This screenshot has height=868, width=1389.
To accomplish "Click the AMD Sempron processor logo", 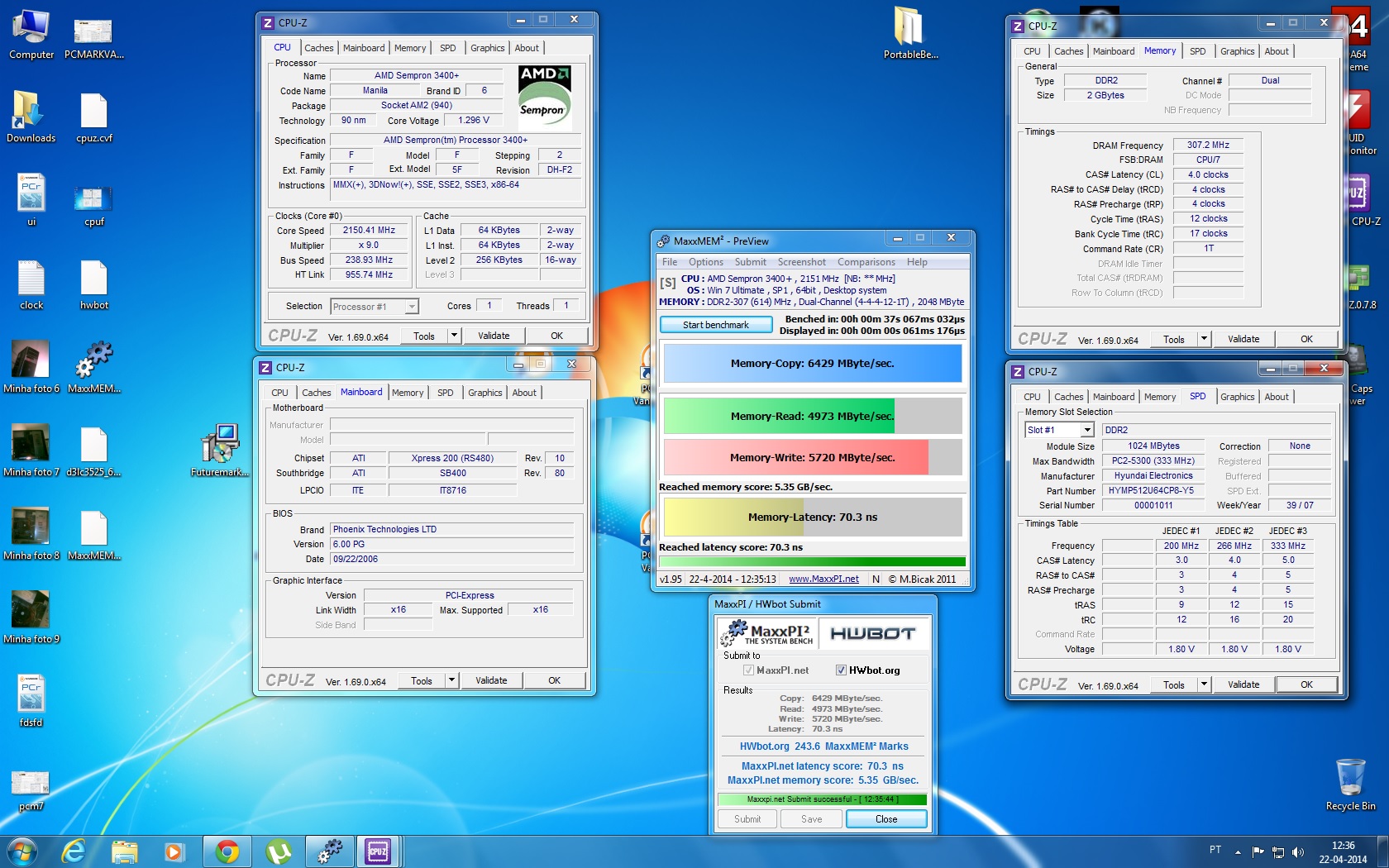I will 545,98.
